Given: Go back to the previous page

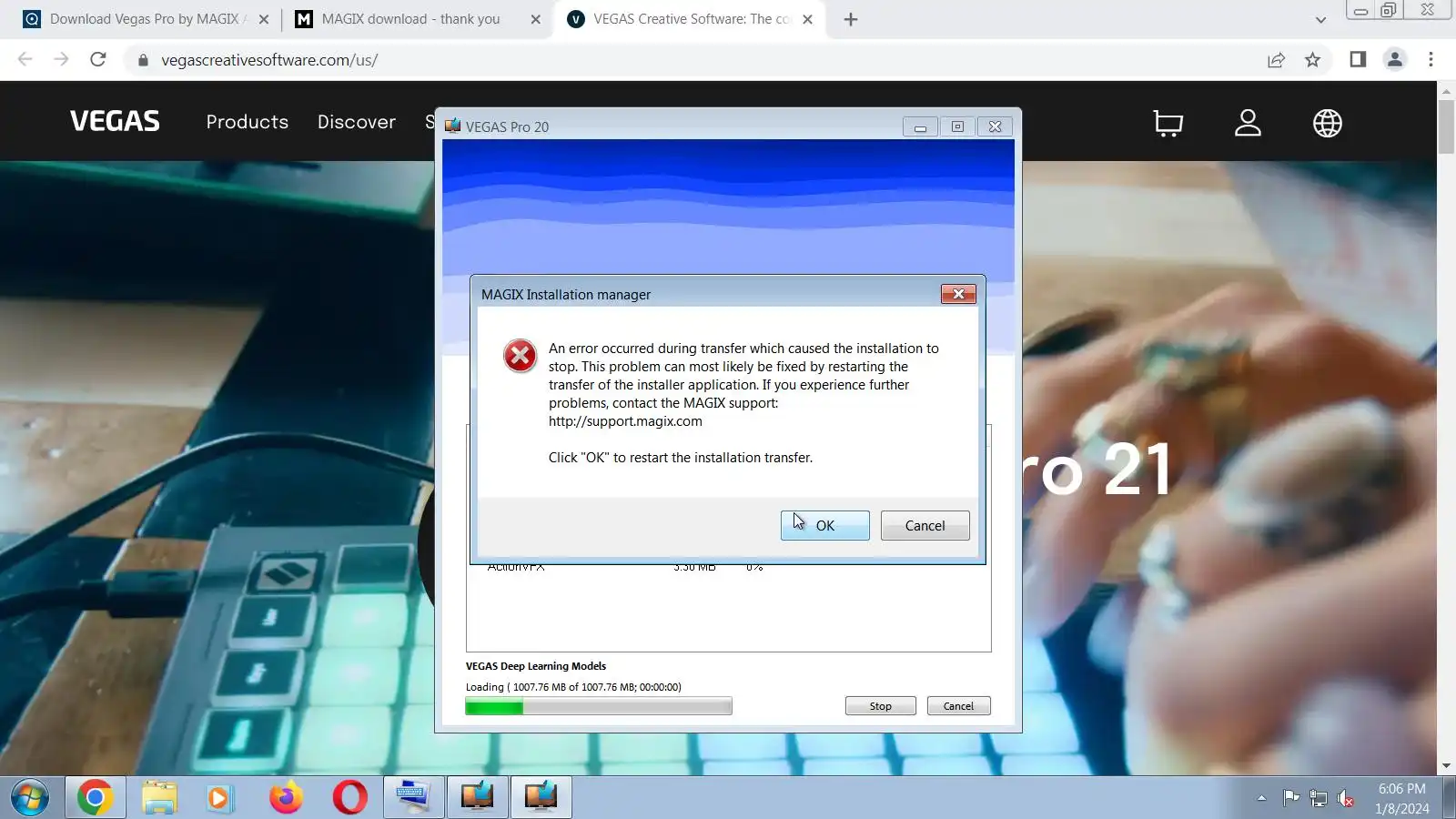Looking at the screenshot, I should tap(25, 60).
